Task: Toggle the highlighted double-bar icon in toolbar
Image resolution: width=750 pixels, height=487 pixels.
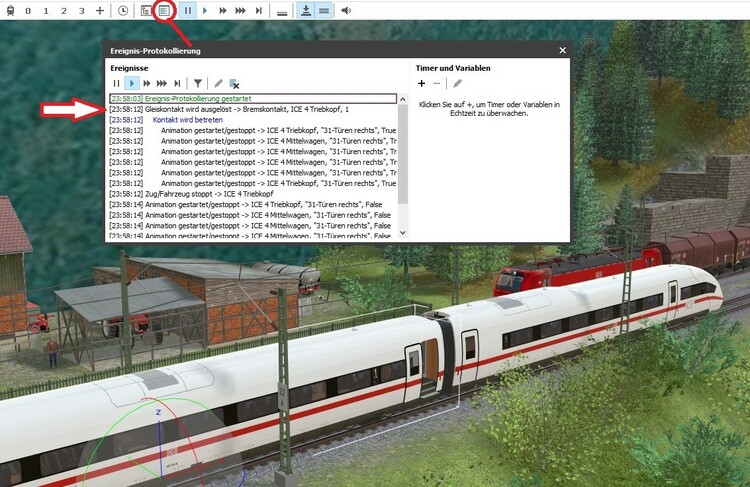Action: (324, 10)
